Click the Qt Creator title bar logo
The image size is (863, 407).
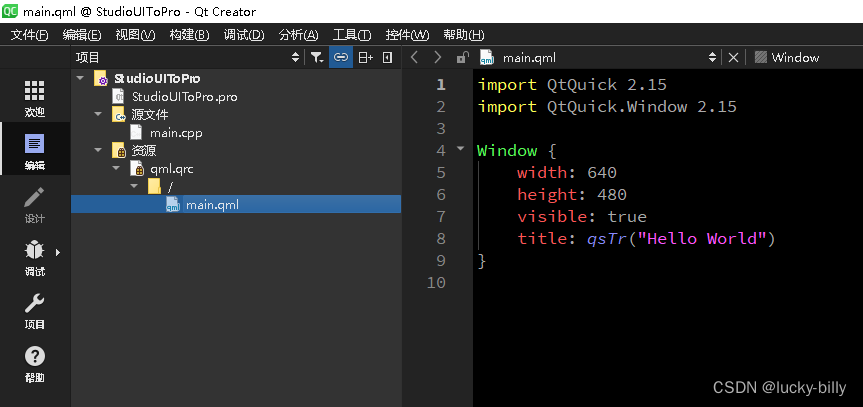point(10,10)
